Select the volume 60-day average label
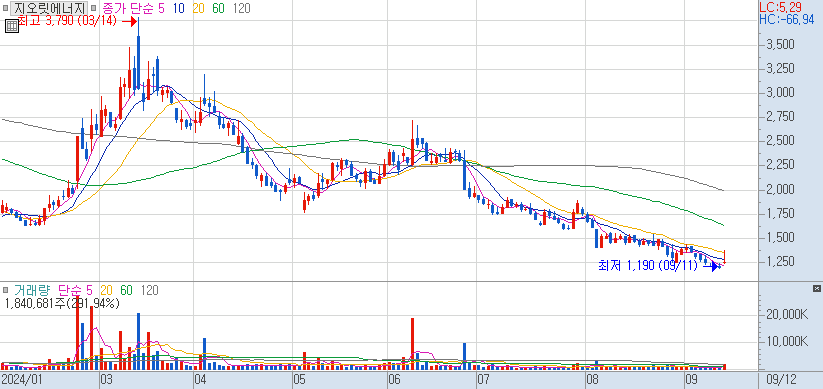823x389 pixels. 126,290
